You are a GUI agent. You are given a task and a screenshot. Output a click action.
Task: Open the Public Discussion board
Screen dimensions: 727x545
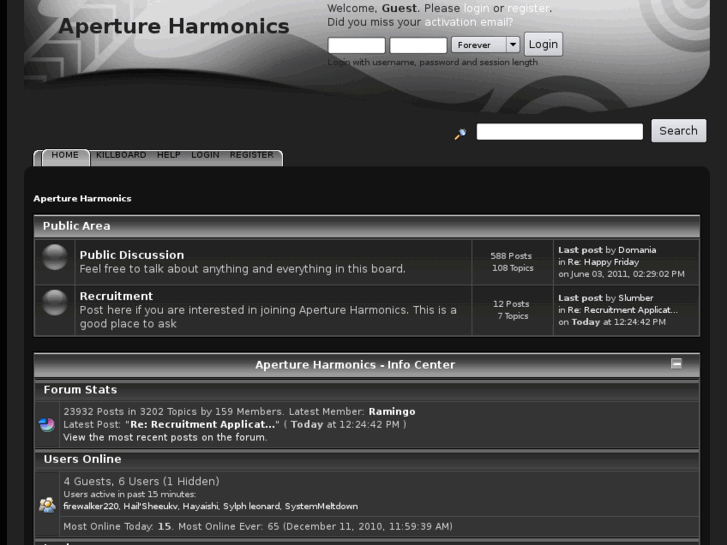[x=132, y=255]
